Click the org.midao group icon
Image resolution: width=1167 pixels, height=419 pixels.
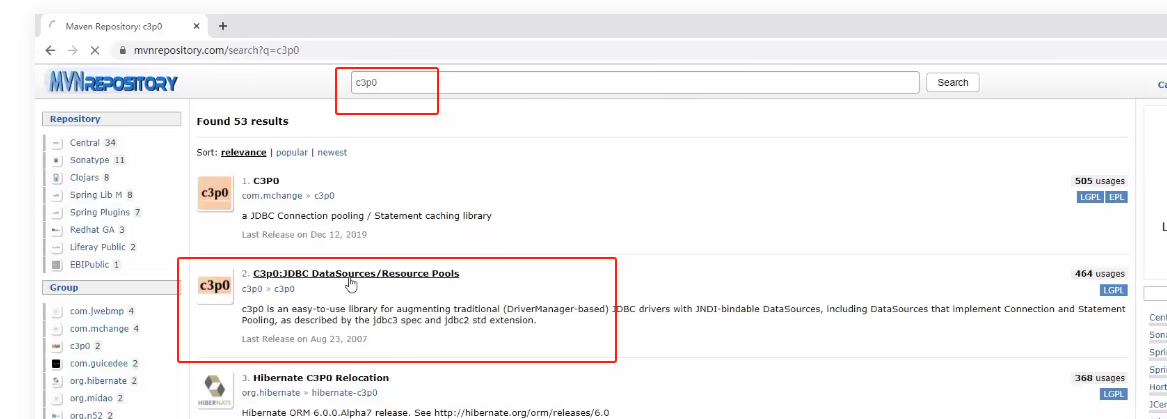click(x=57, y=398)
